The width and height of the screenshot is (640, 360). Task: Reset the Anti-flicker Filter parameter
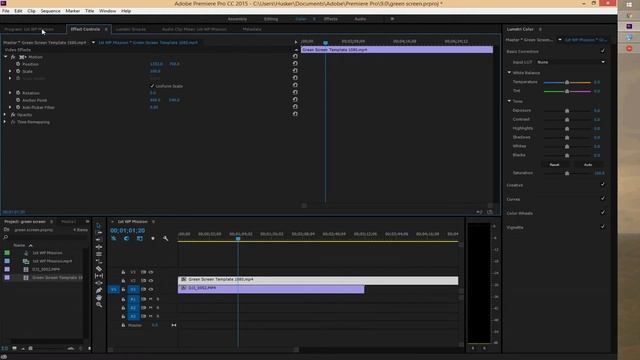pyautogui.click(x=295, y=107)
